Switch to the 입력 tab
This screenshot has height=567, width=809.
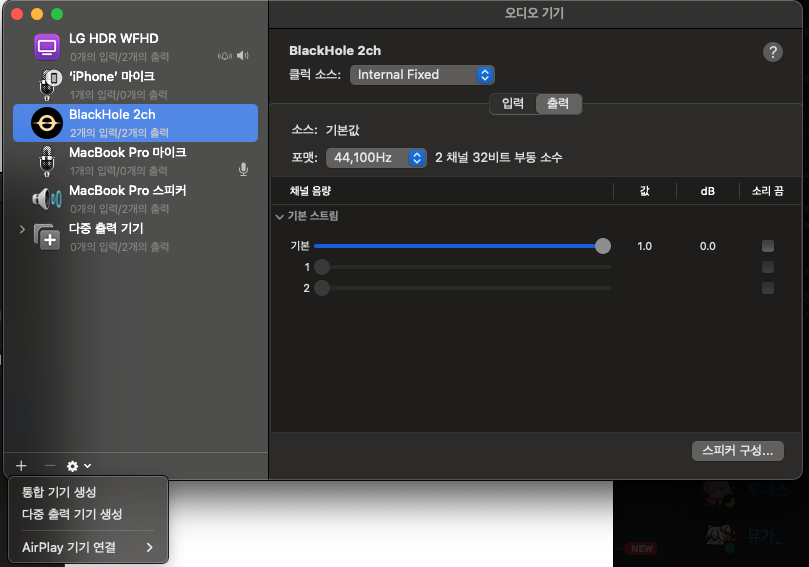513,104
